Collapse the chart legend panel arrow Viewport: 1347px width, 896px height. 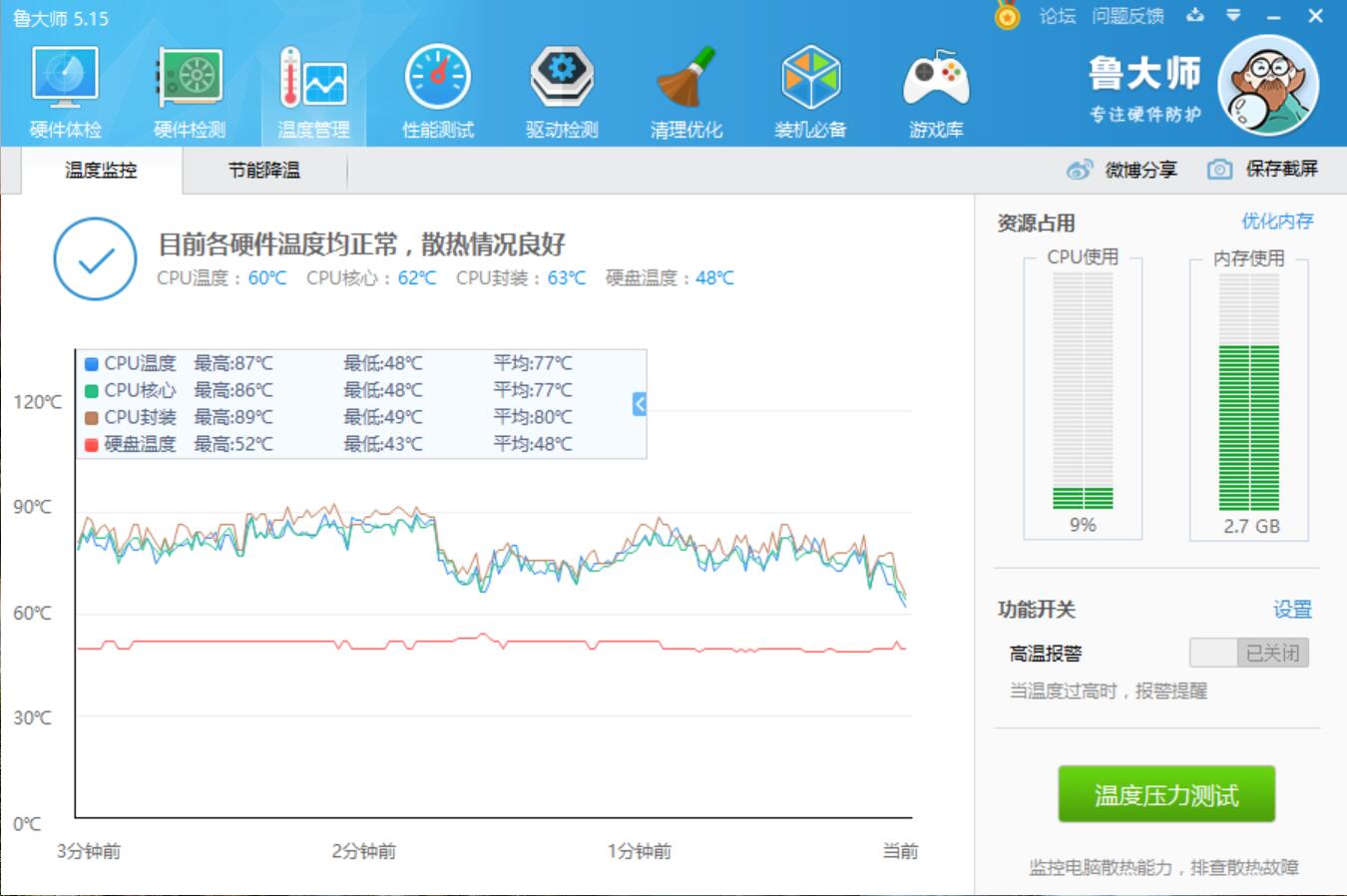(x=640, y=403)
